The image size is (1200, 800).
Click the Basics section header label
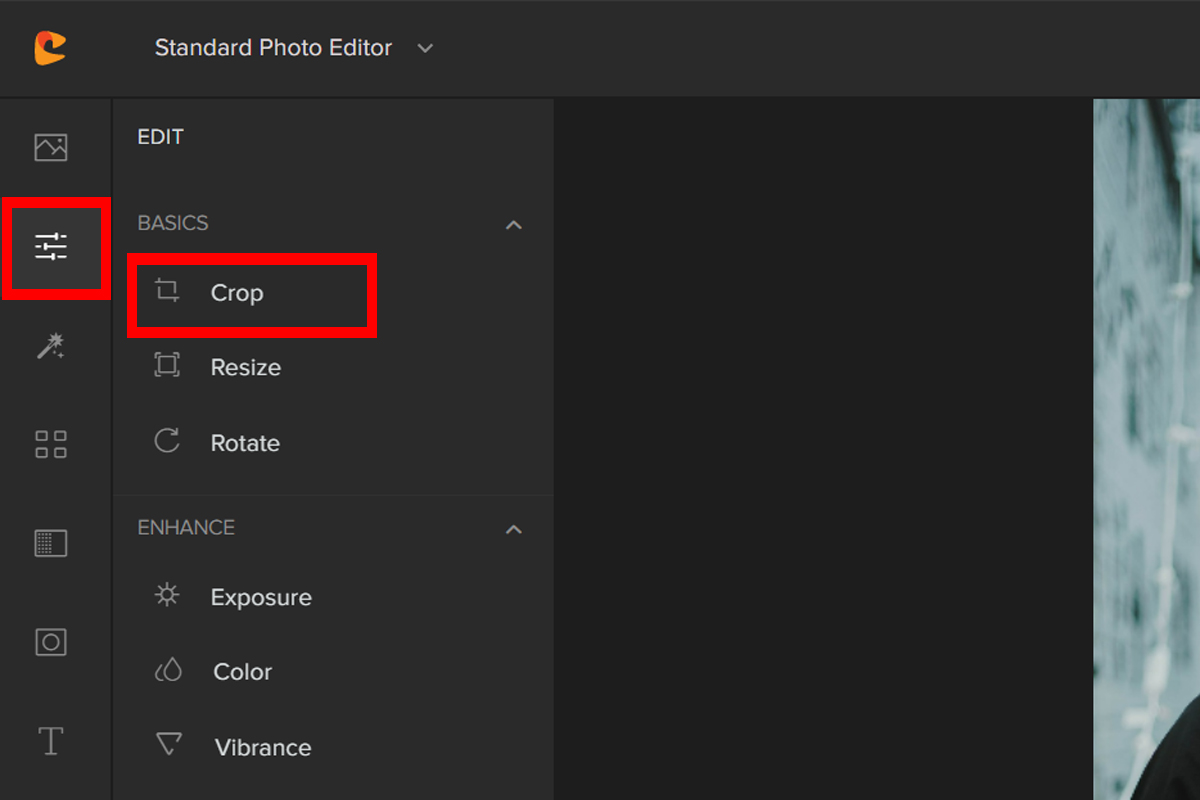(x=173, y=223)
